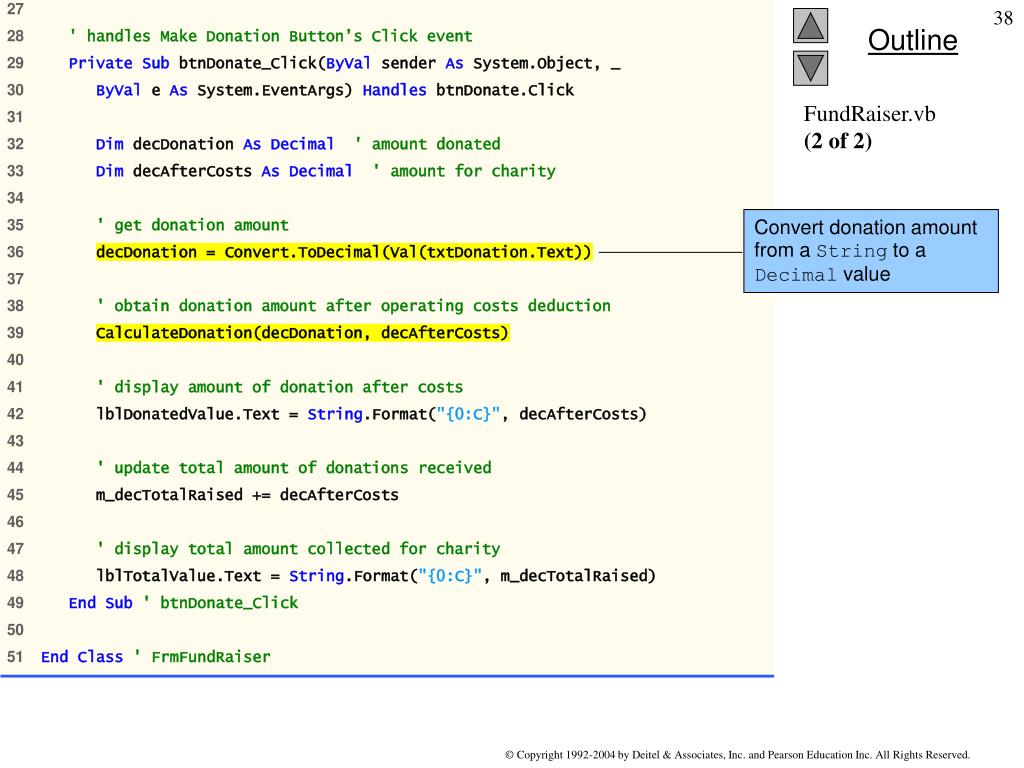Click the Dim decDonation As Decimal line
Image resolution: width=1024 pixels, height=768 pixels.
point(298,144)
